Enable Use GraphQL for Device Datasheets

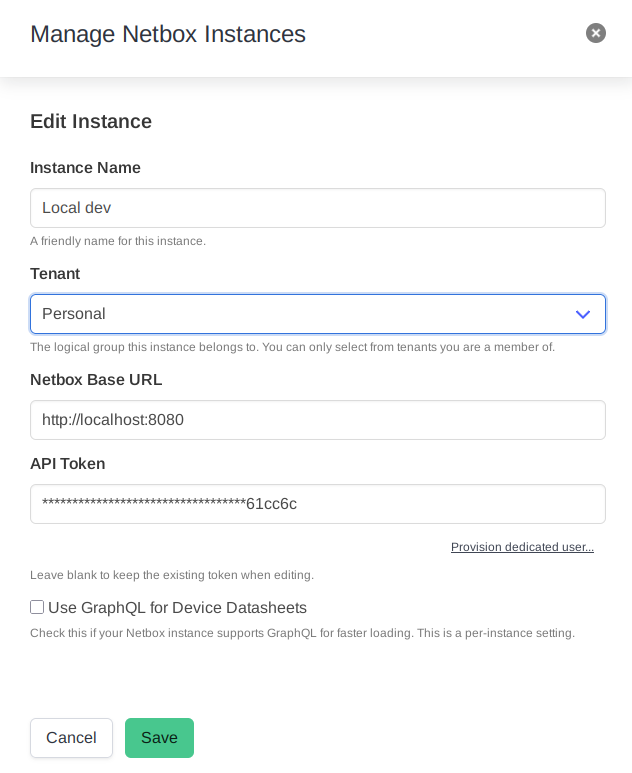(x=37, y=607)
